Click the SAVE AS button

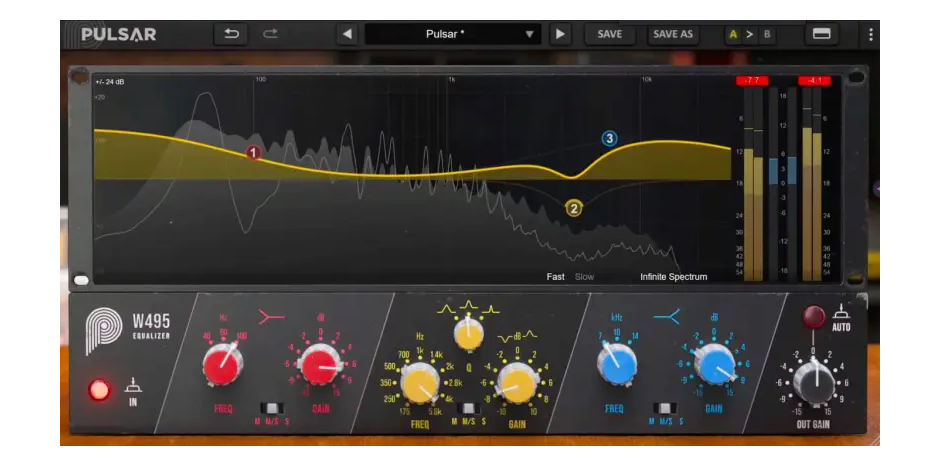673,34
